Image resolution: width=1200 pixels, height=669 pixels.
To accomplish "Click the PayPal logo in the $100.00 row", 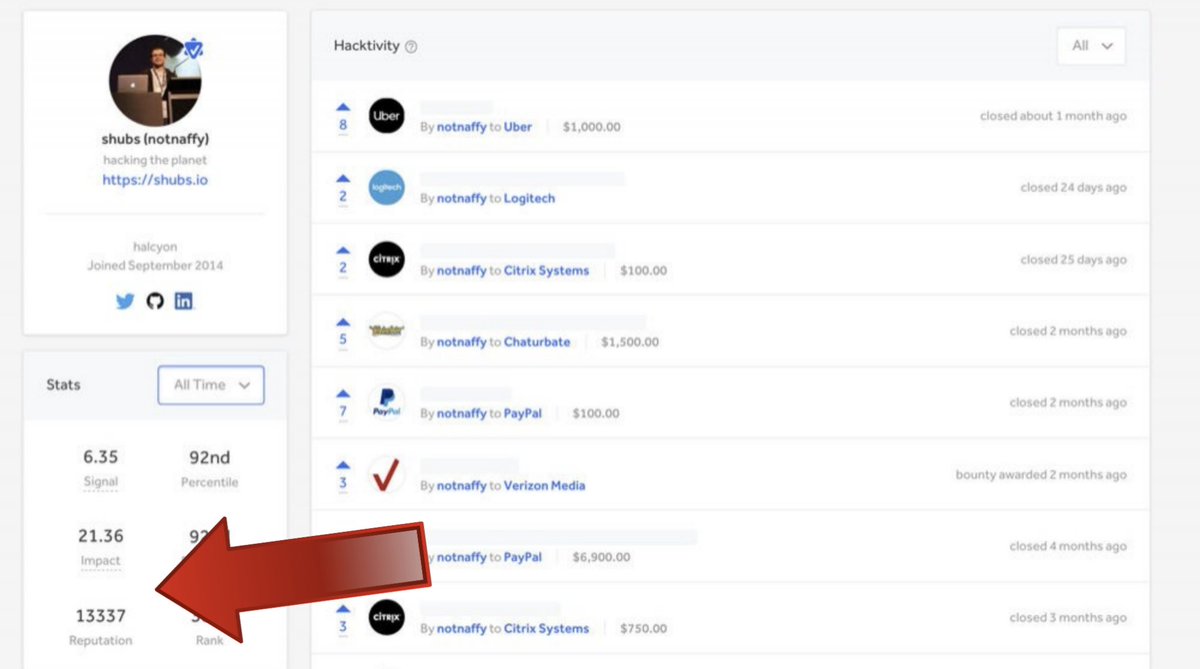I will [386, 403].
